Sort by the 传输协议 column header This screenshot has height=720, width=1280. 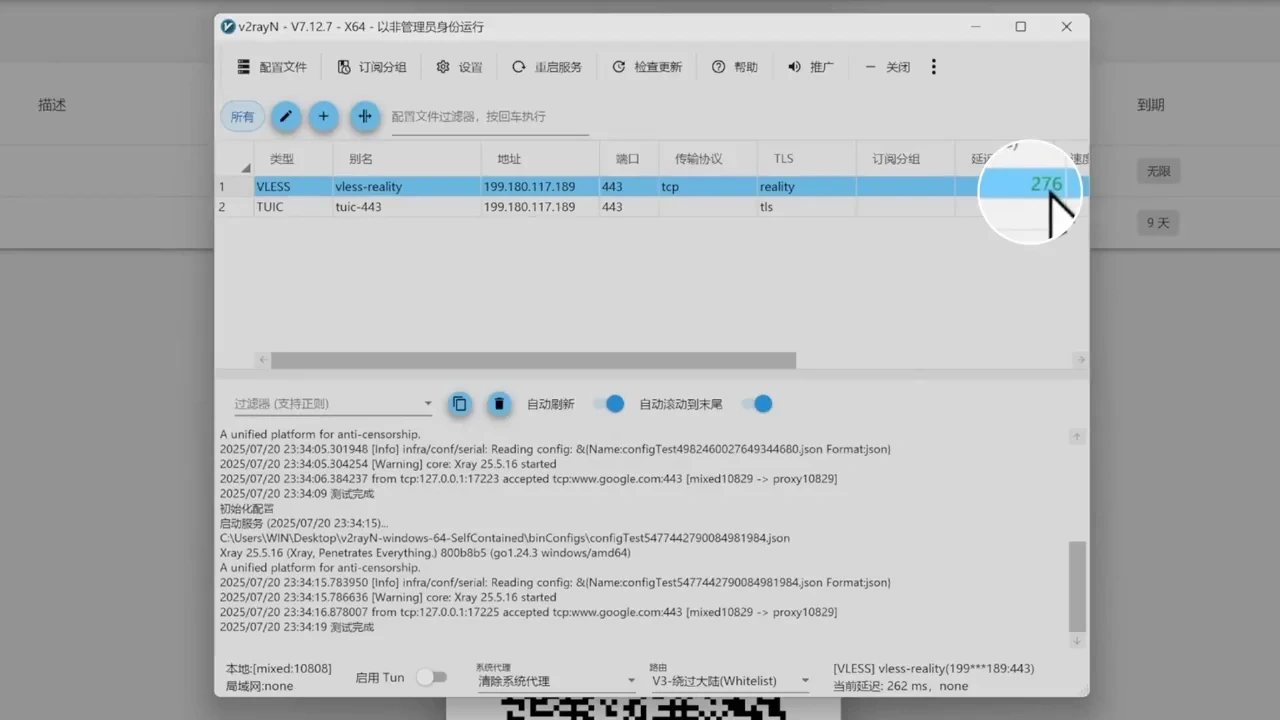point(707,159)
